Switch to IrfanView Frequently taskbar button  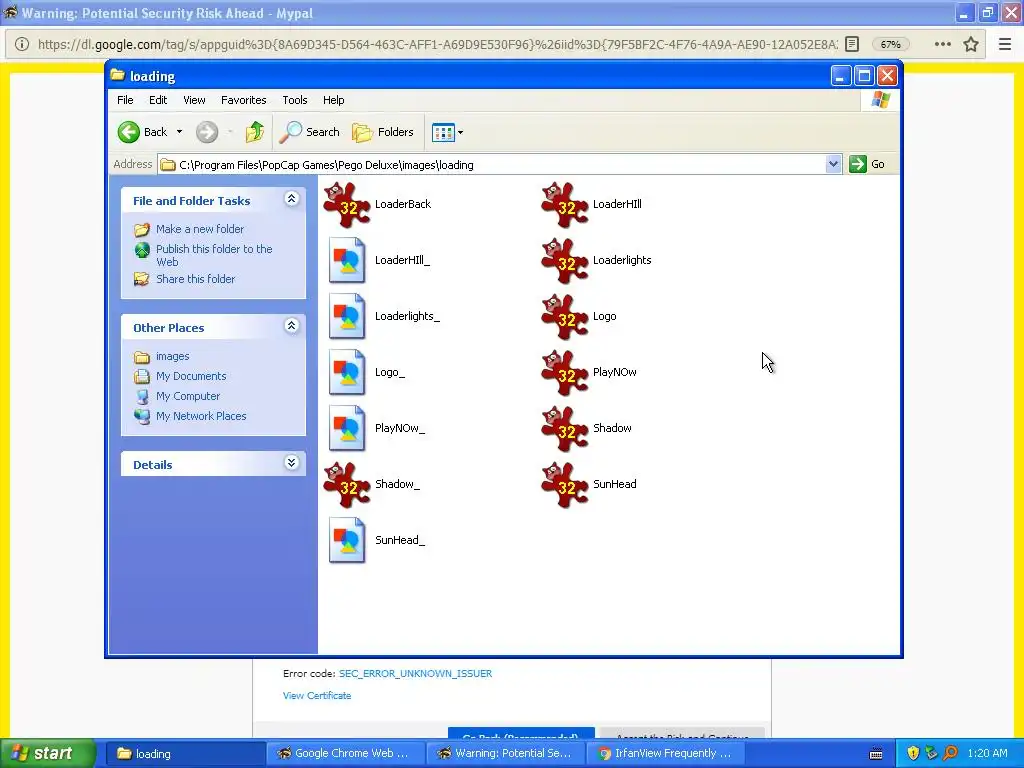pos(667,754)
